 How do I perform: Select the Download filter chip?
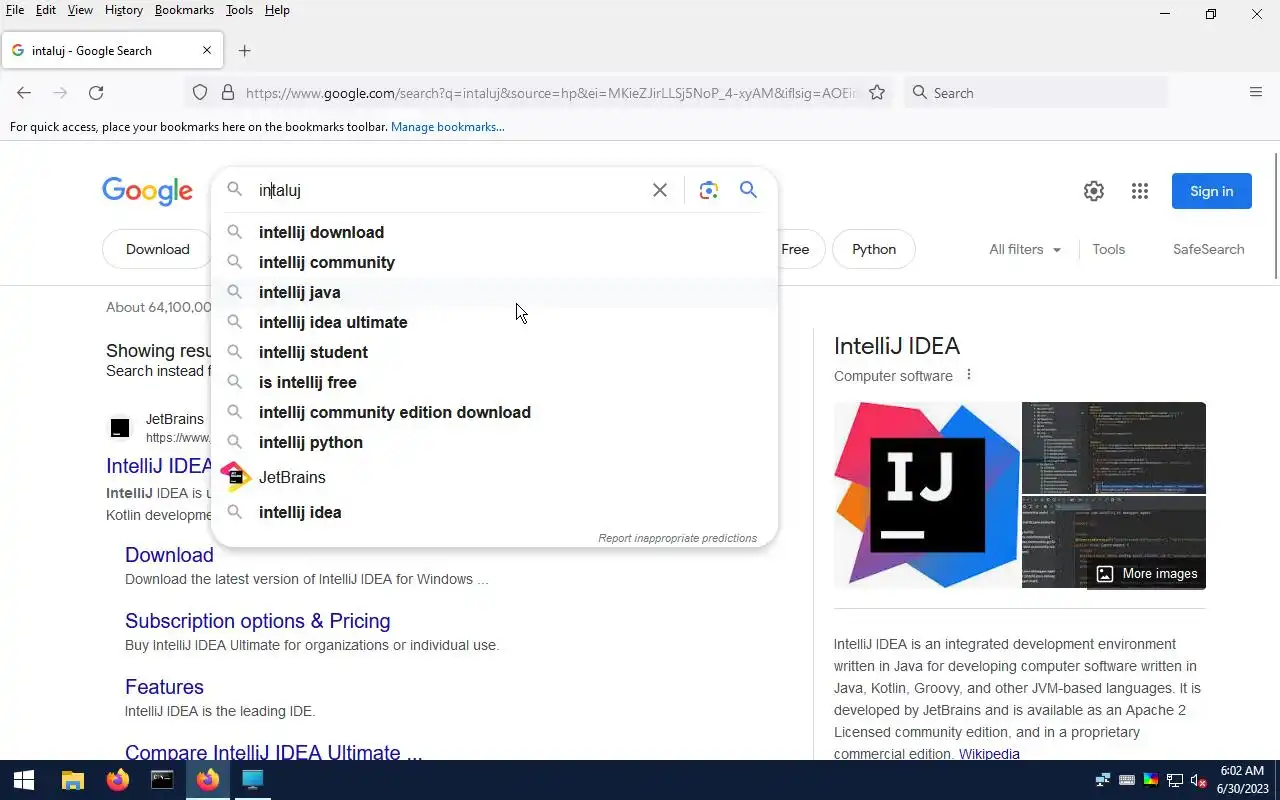click(x=157, y=249)
